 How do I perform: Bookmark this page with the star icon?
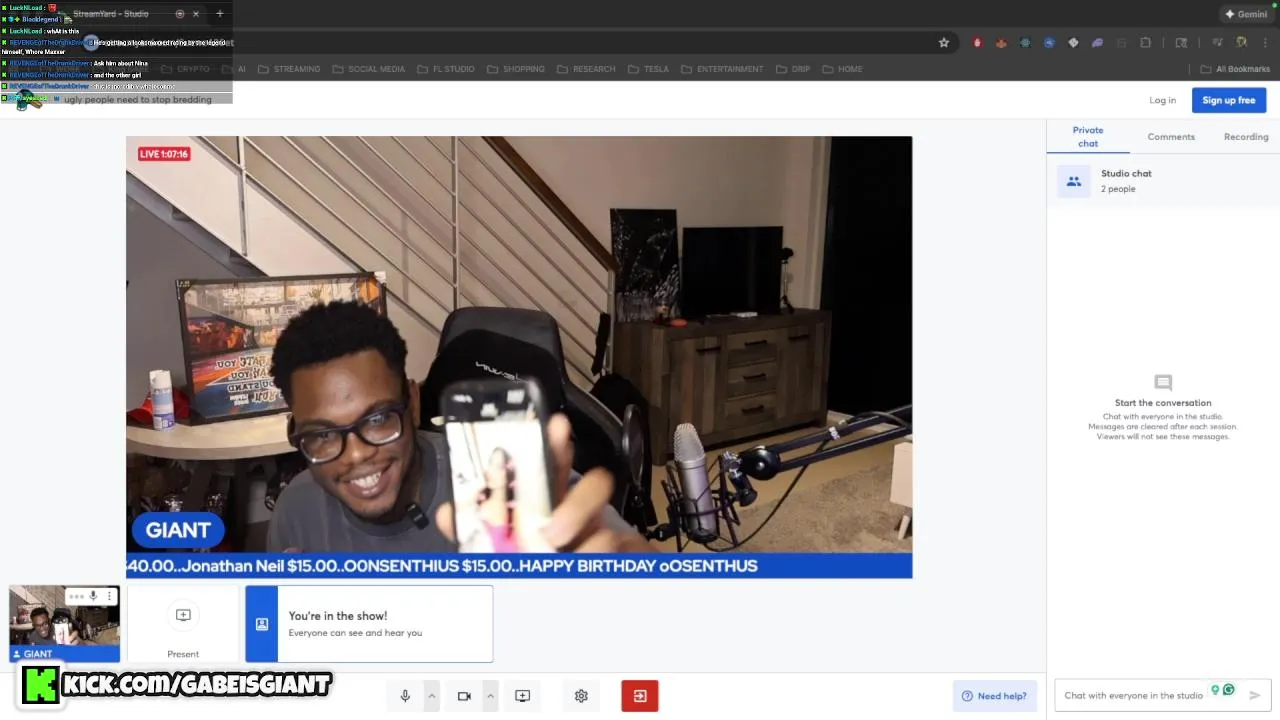click(944, 43)
